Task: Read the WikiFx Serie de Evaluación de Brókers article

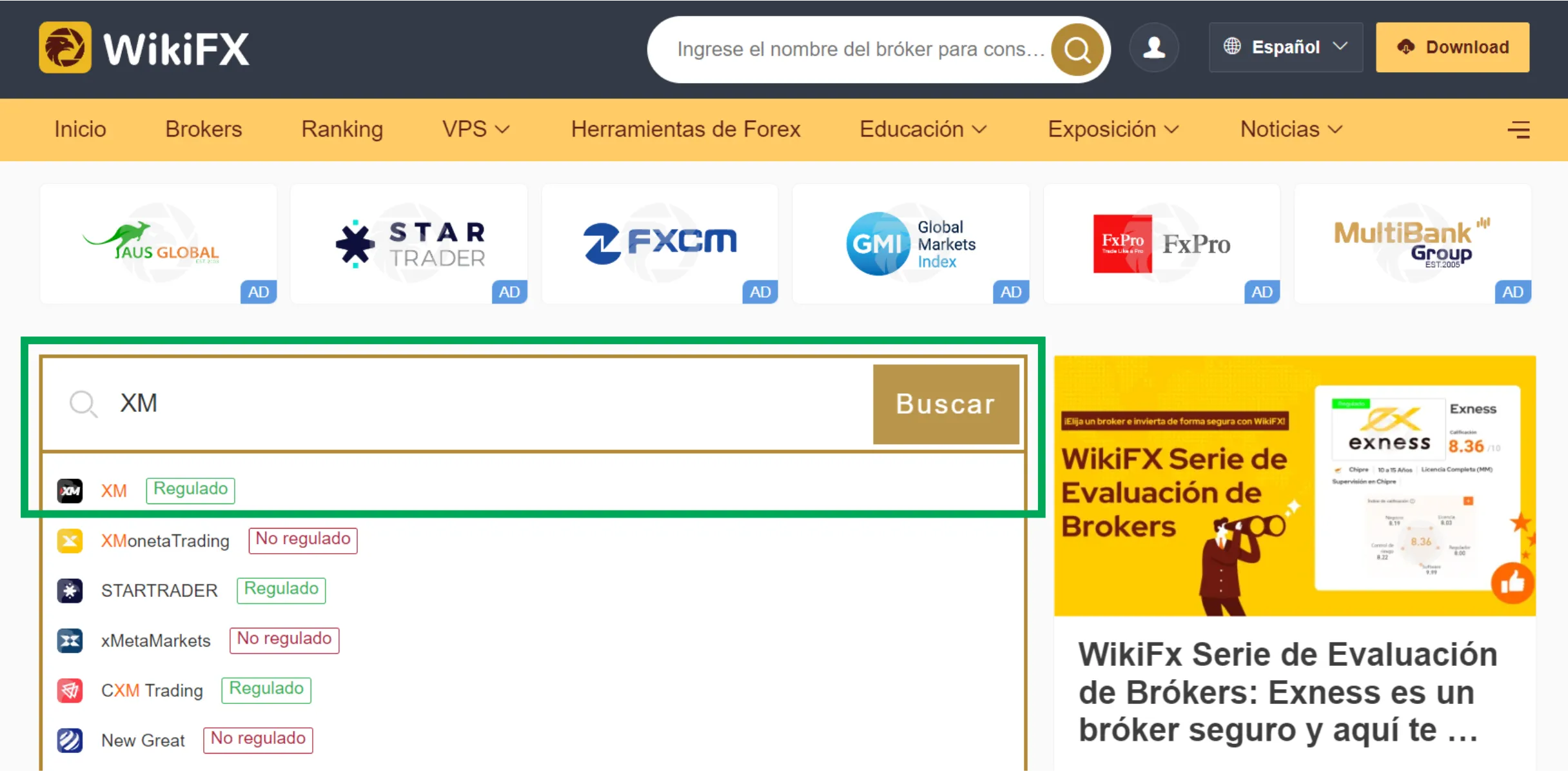Action: tap(1288, 692)
